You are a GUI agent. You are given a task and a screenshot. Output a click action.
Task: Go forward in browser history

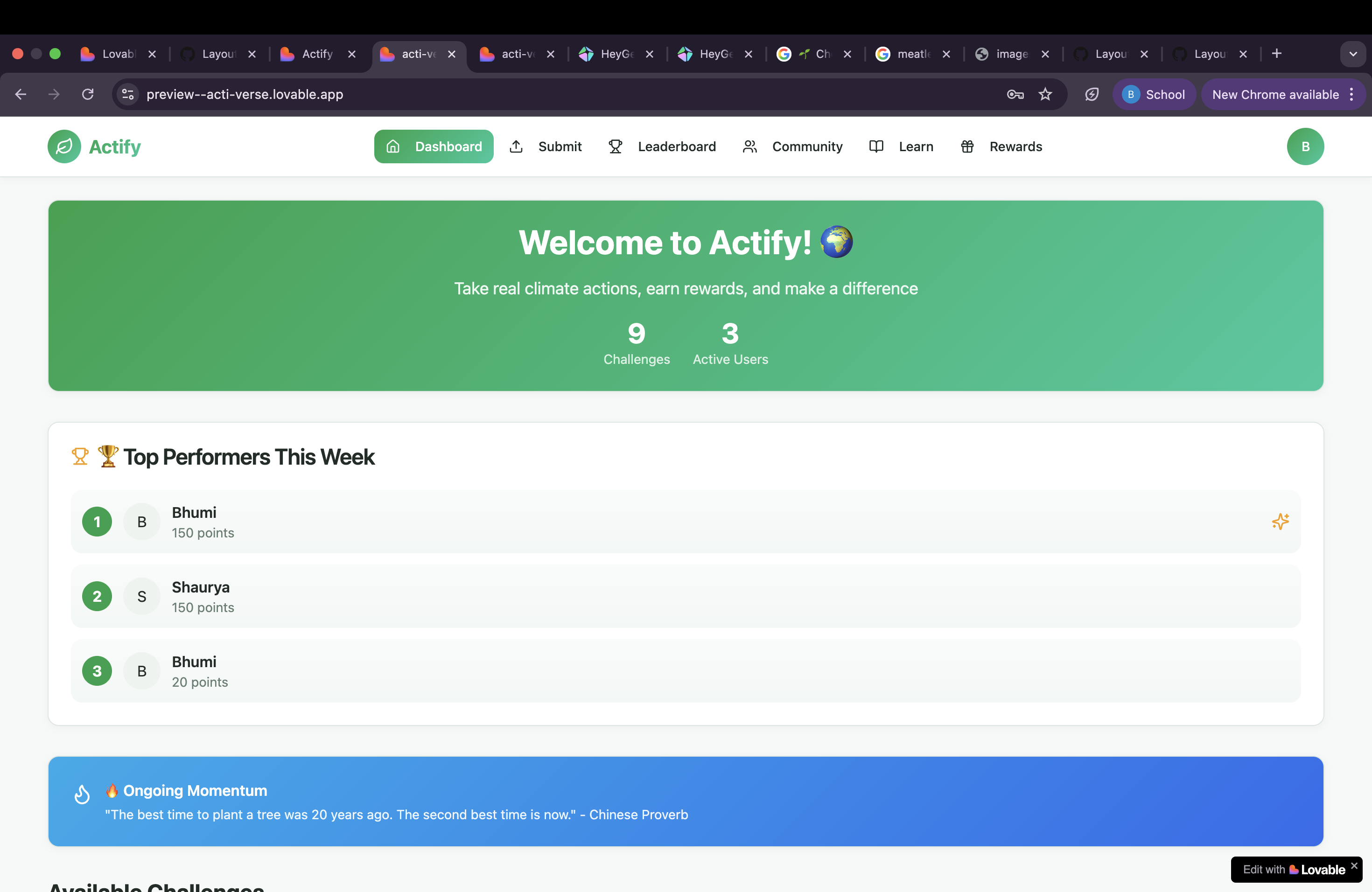coord(54,95)
